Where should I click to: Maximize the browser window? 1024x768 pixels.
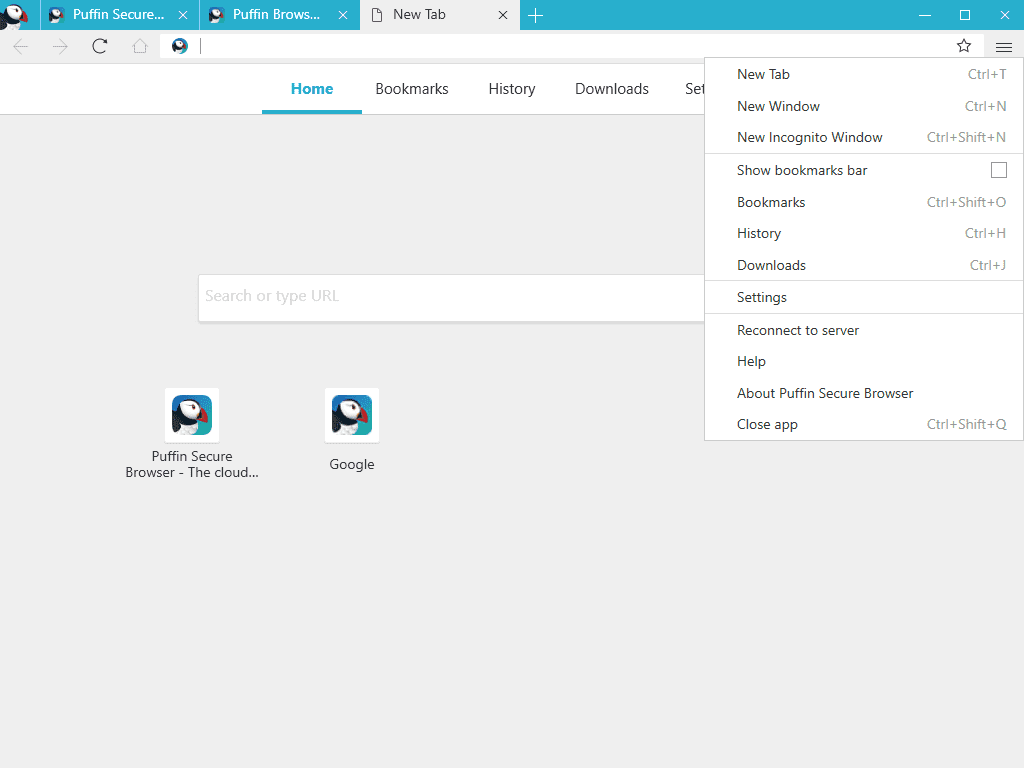(x=965, y=15)
